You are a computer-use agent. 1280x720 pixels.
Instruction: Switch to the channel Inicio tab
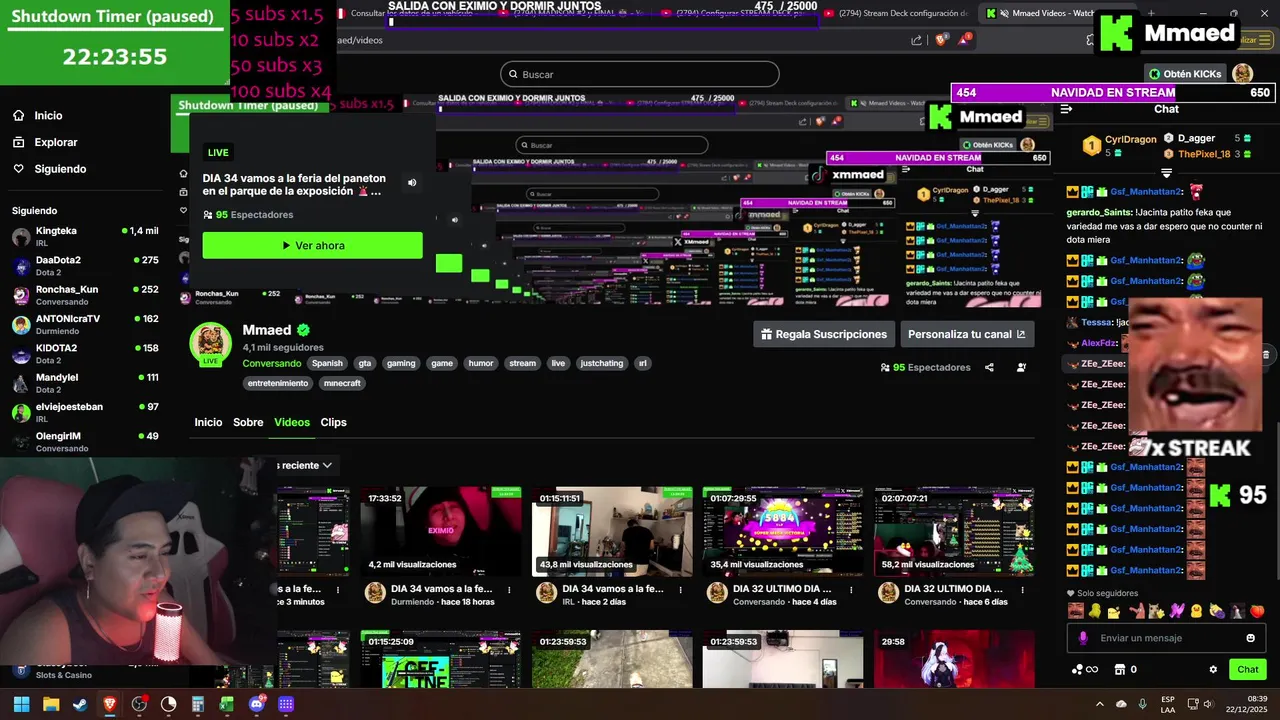208,422
